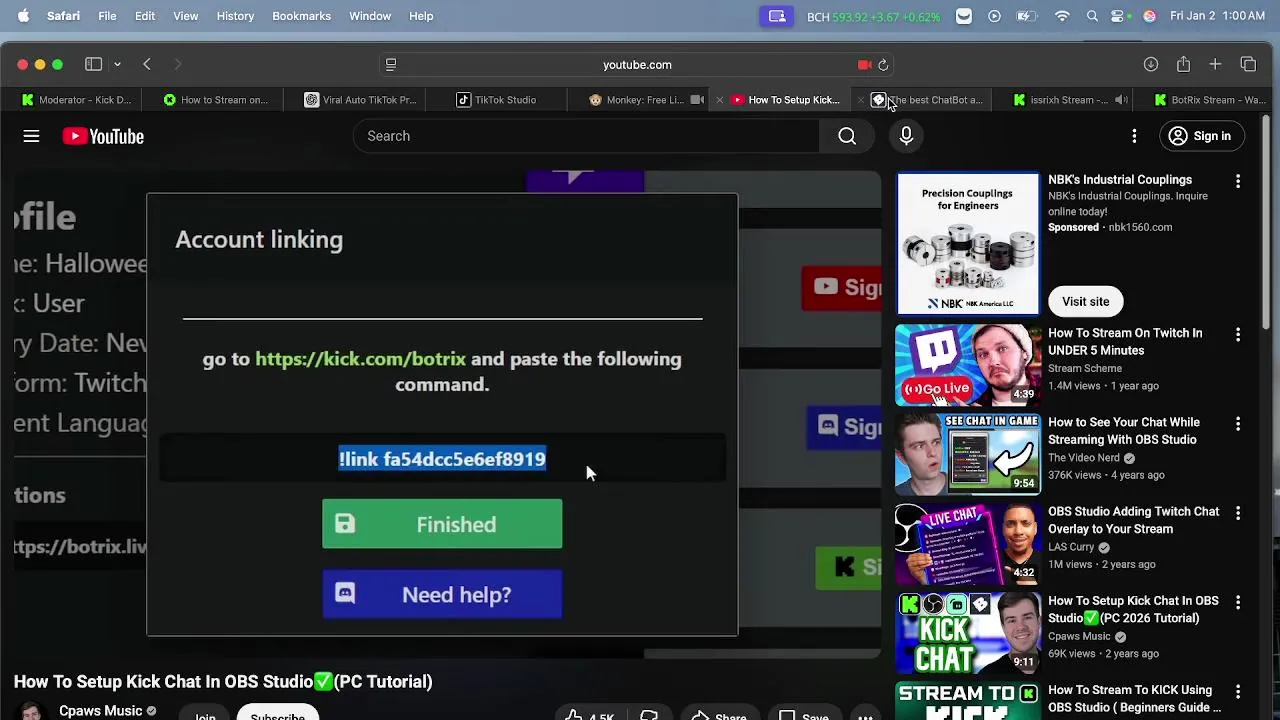1280x720 pixels.
Task: Open options for NBK's Industrial Couplings ad
Action: pos(1238,181)
